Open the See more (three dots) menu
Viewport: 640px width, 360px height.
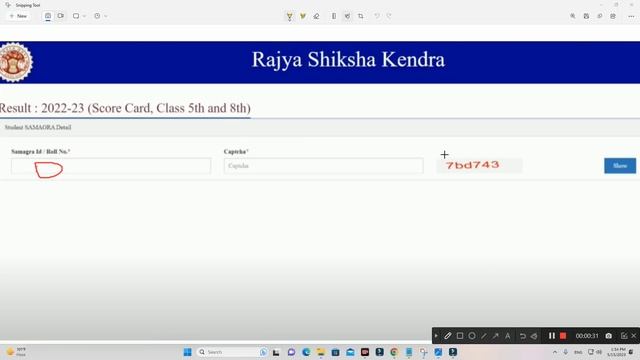pos(631,16)
